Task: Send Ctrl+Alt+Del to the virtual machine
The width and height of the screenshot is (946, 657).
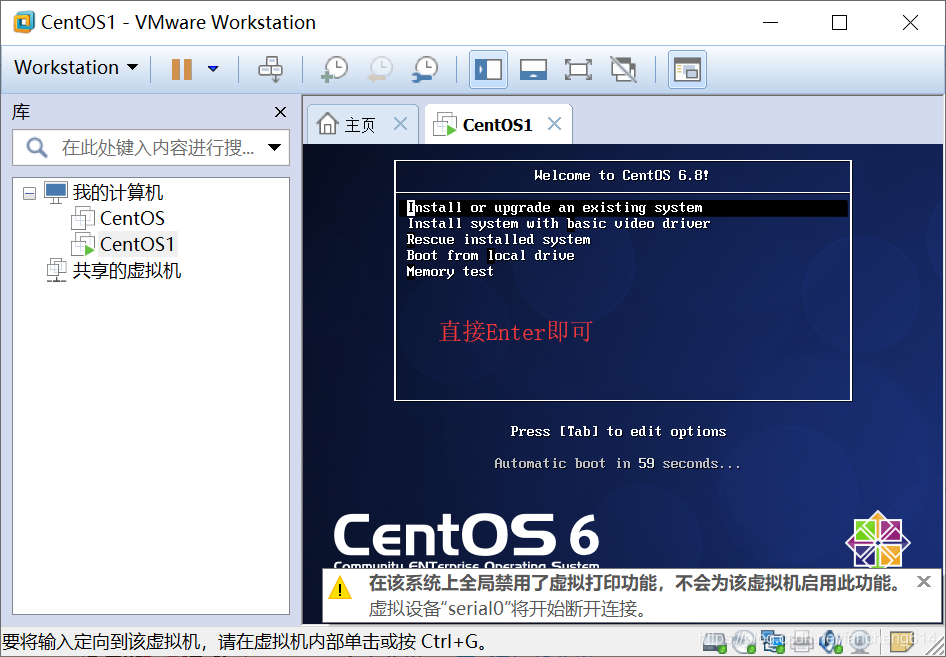Action: click(x=270, y=69)
